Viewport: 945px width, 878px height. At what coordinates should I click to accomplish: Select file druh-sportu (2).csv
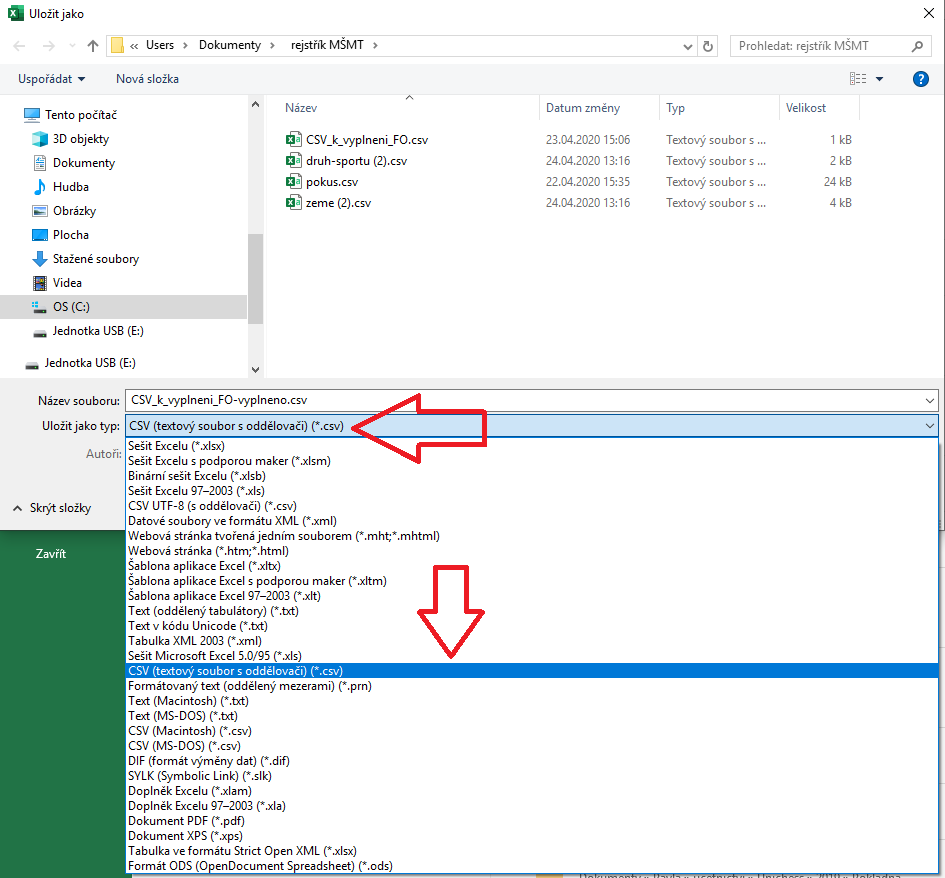(356, 161)
